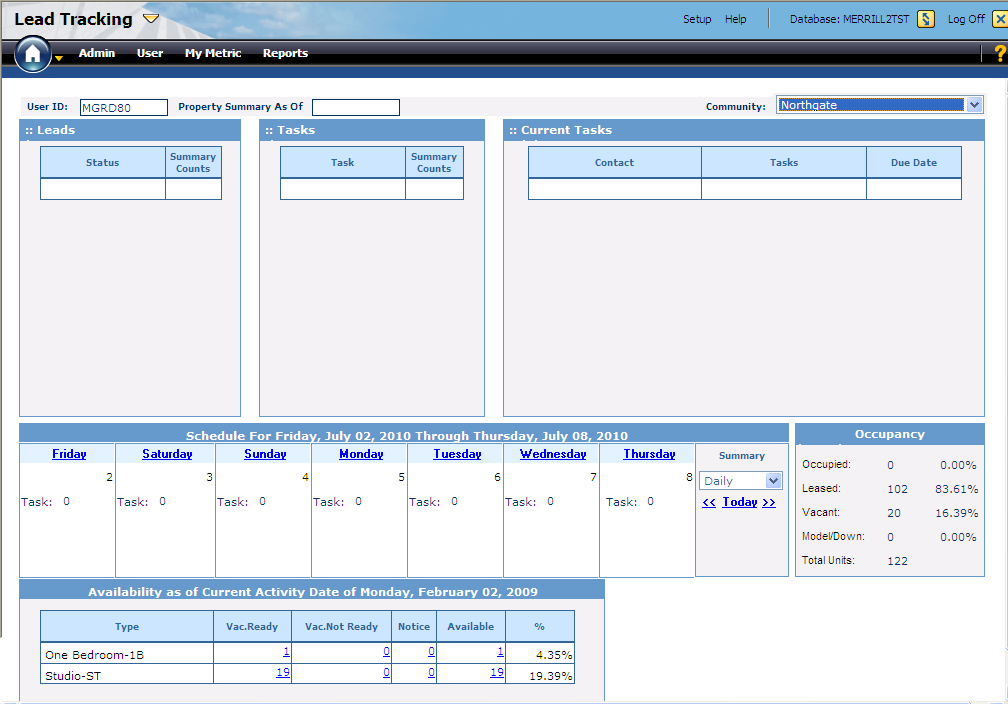Open the Saturday schedule link
Image resolution: width=1008 pixels, height=704 pixels.
[167, 454]
